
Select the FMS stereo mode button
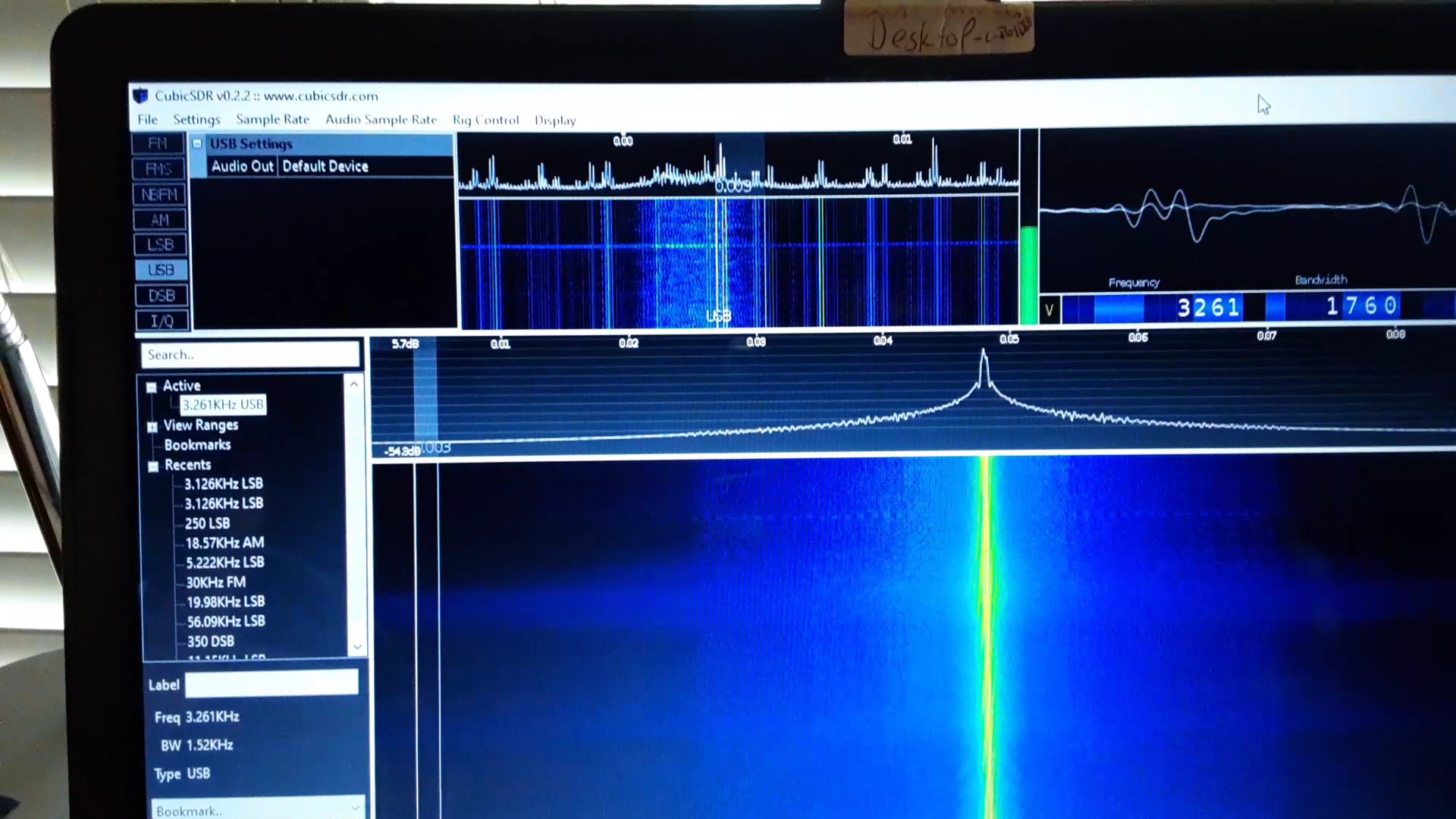tap(158, 168)
